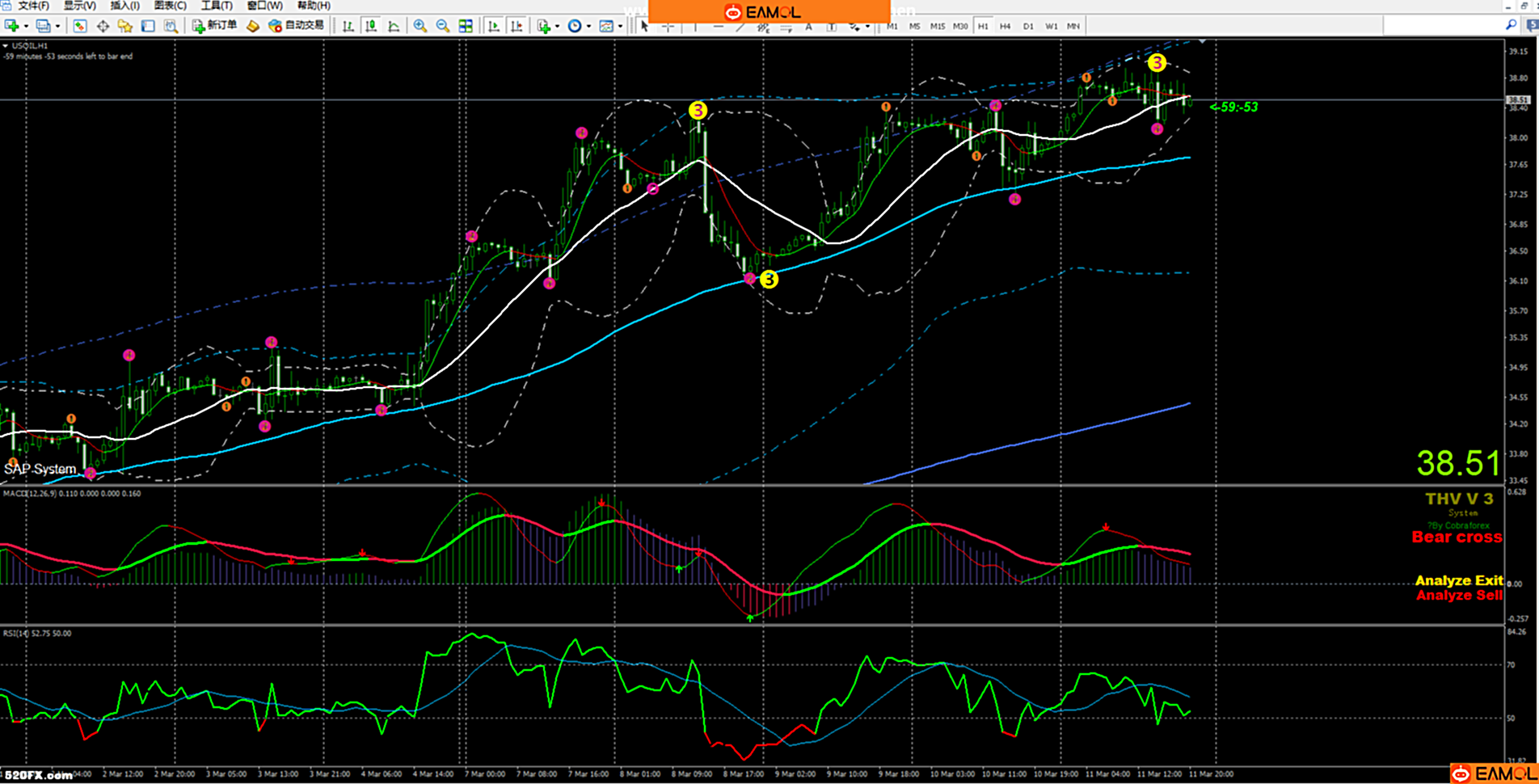The height and width of the screenshot is (784, 1539).
Task: Open the 工具(T) menu
Action: pyautogui.click(x=217, y=6)
